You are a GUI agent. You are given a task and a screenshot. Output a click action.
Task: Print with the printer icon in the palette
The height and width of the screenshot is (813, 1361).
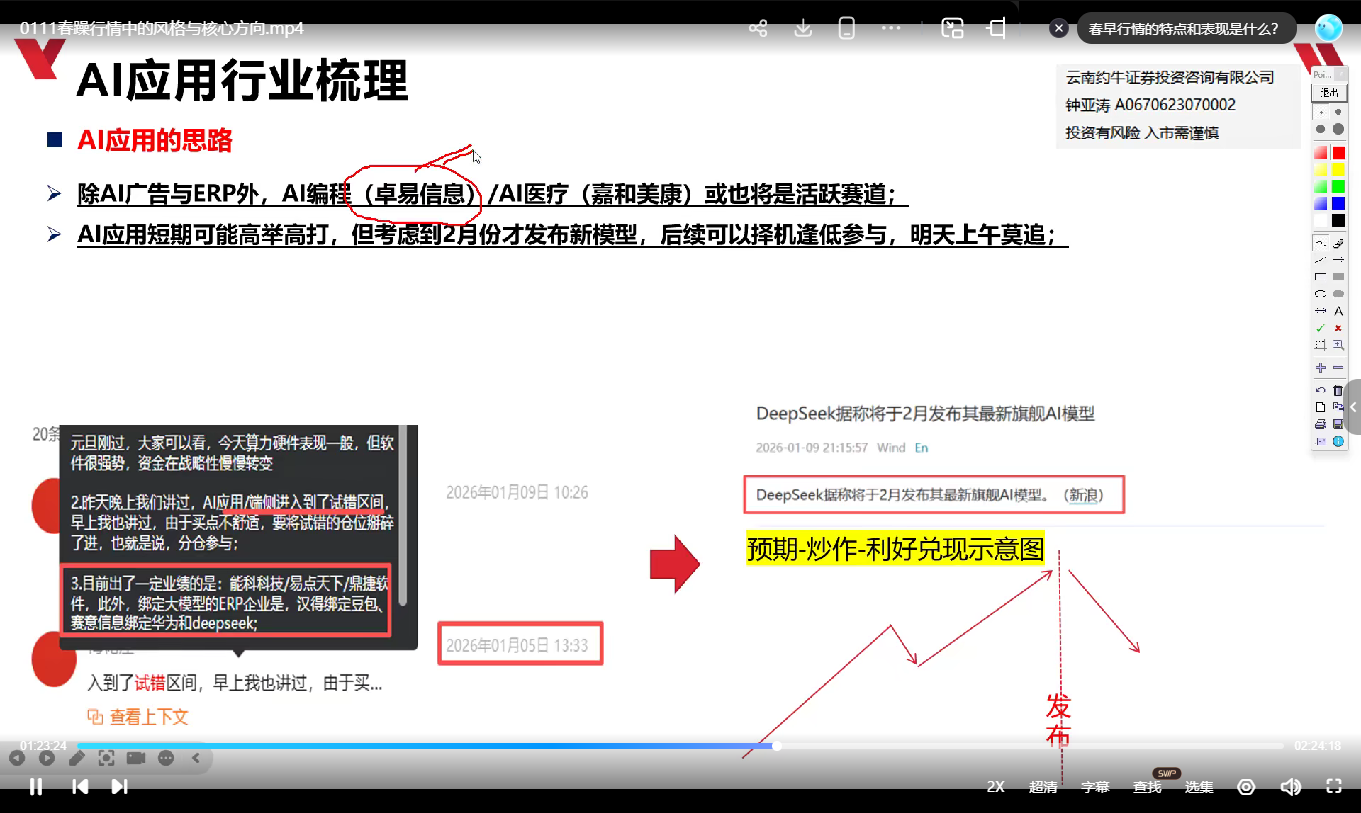[1321, 424]
